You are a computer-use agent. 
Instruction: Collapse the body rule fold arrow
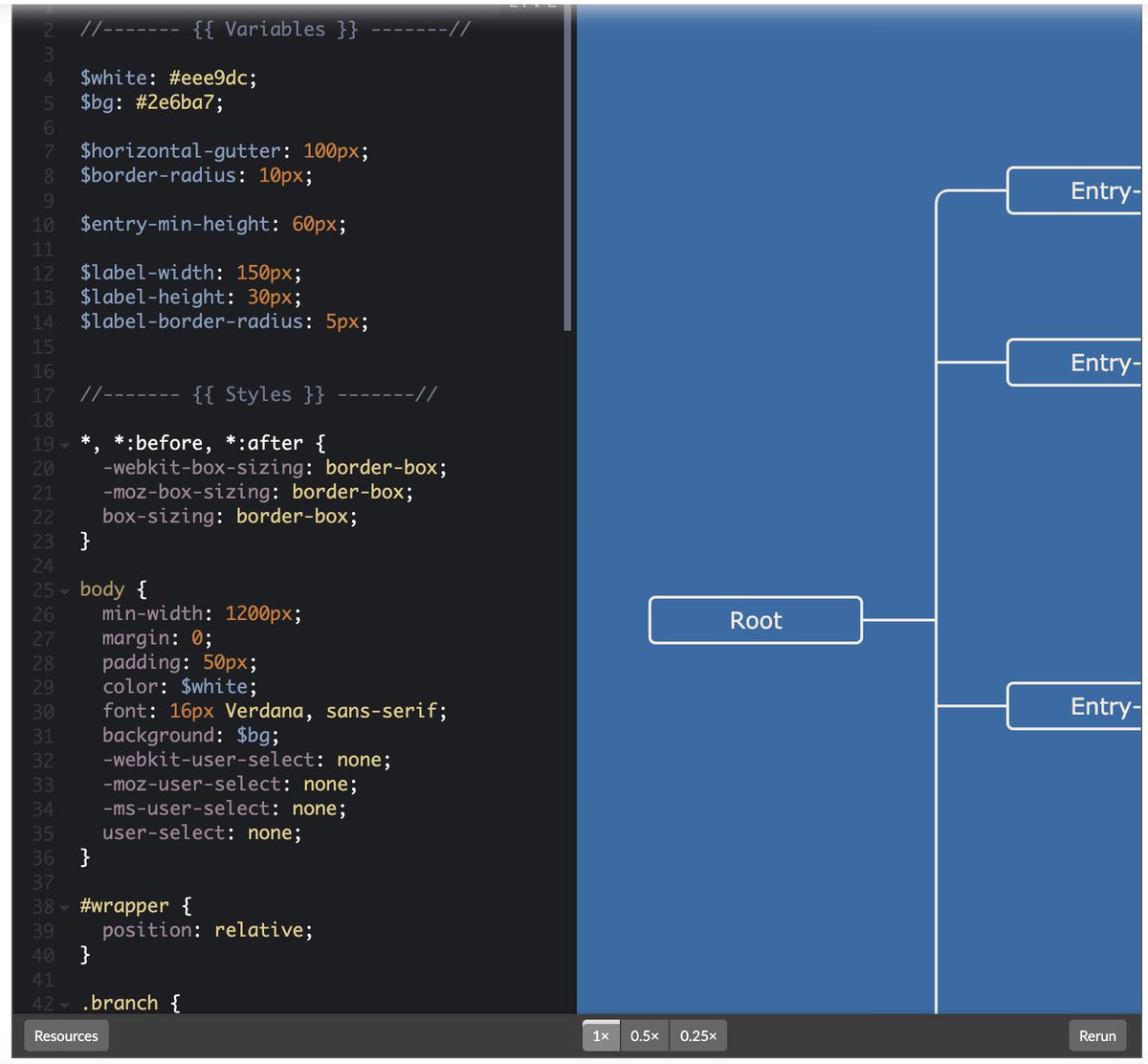[x=64, y=591]
